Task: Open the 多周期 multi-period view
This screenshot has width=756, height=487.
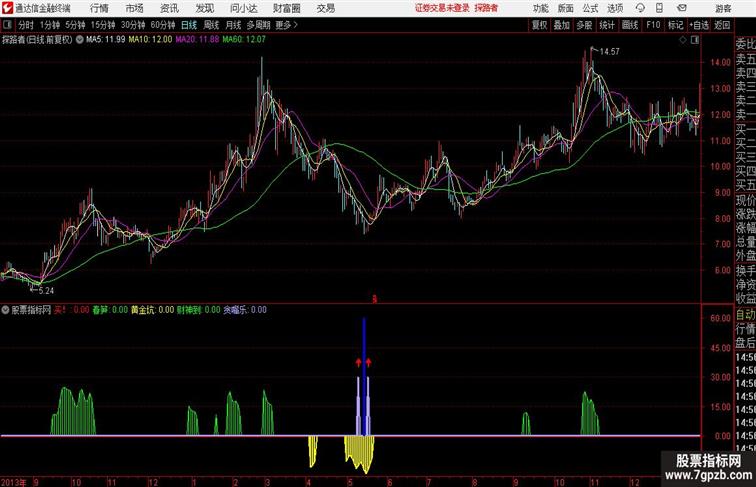Action: [x=258, y=25]
